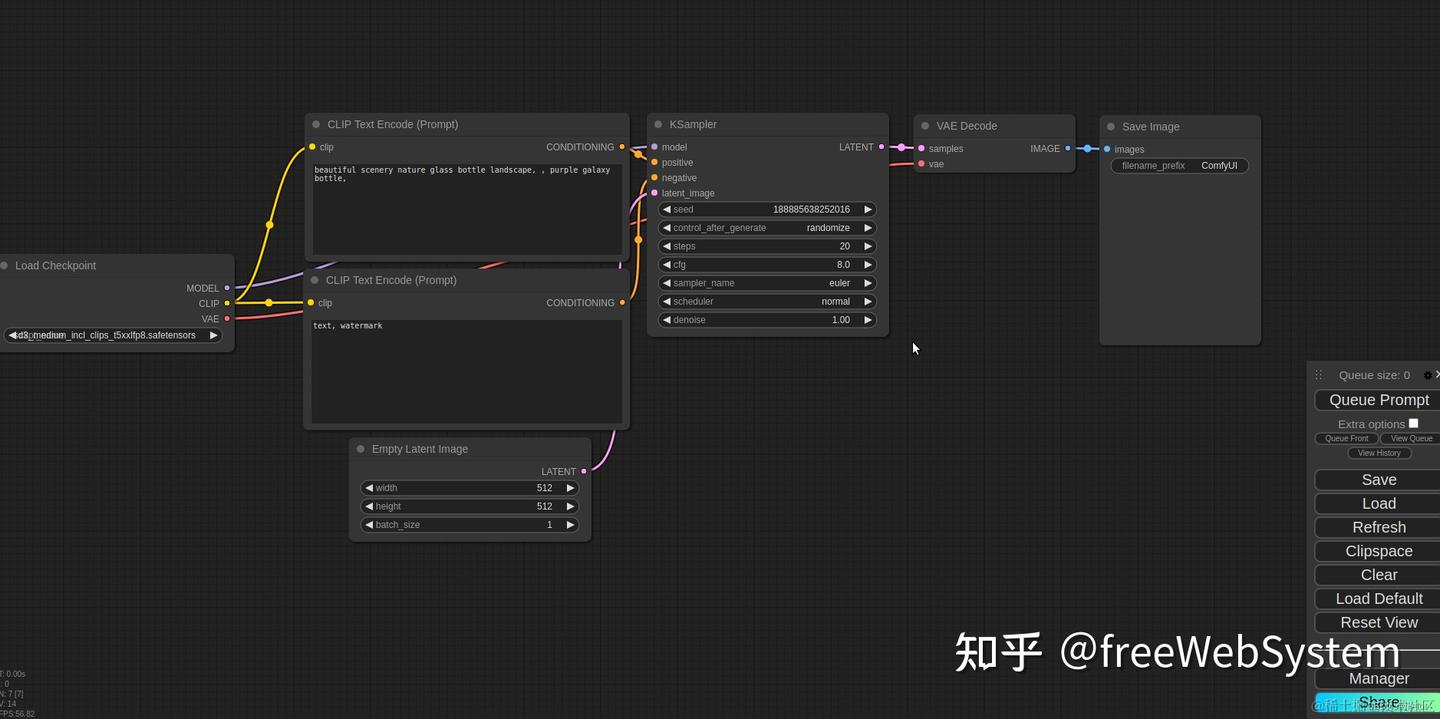
Task: Switch to next checkpoint with right arrow
Action: click(x=213, y=336)
